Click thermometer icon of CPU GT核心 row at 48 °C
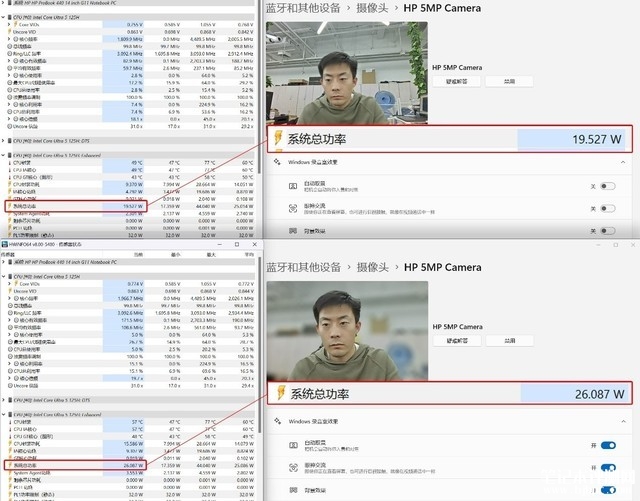 (x=10, y=436)
